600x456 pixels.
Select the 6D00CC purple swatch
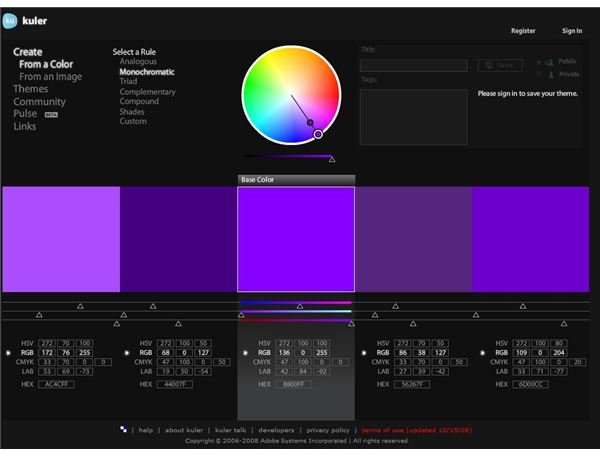pyautogui.click(x=530, y=239)
